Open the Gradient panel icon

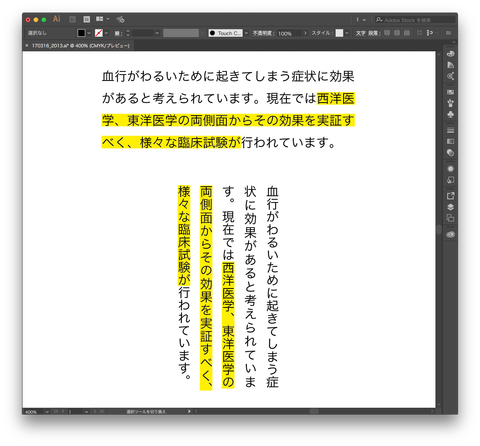click(450, 141)
